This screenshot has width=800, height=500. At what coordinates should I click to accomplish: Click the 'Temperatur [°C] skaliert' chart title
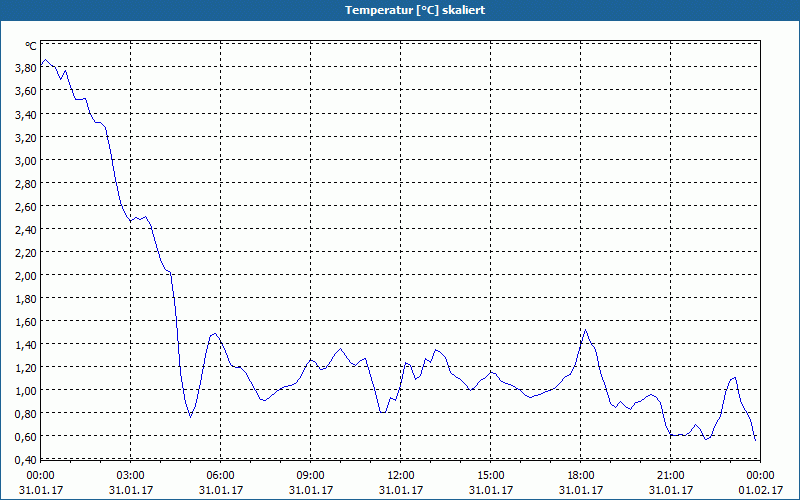coord(400,10)
